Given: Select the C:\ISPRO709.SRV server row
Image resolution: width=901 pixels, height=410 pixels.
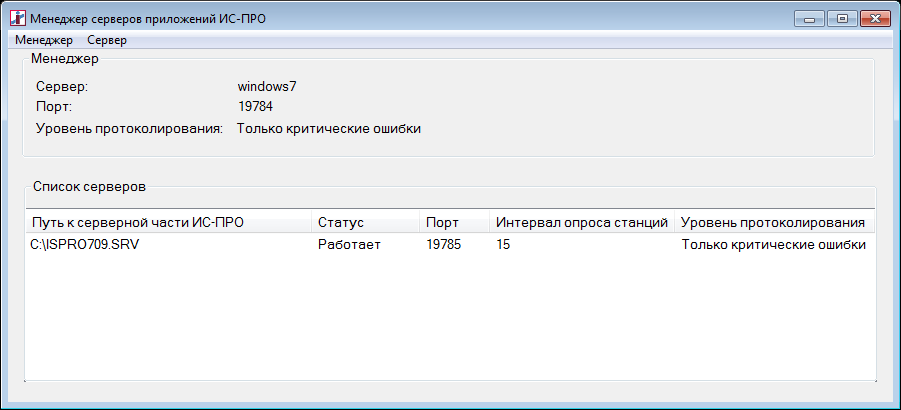Looking at the screenshot, I should [x=450, y=245].
